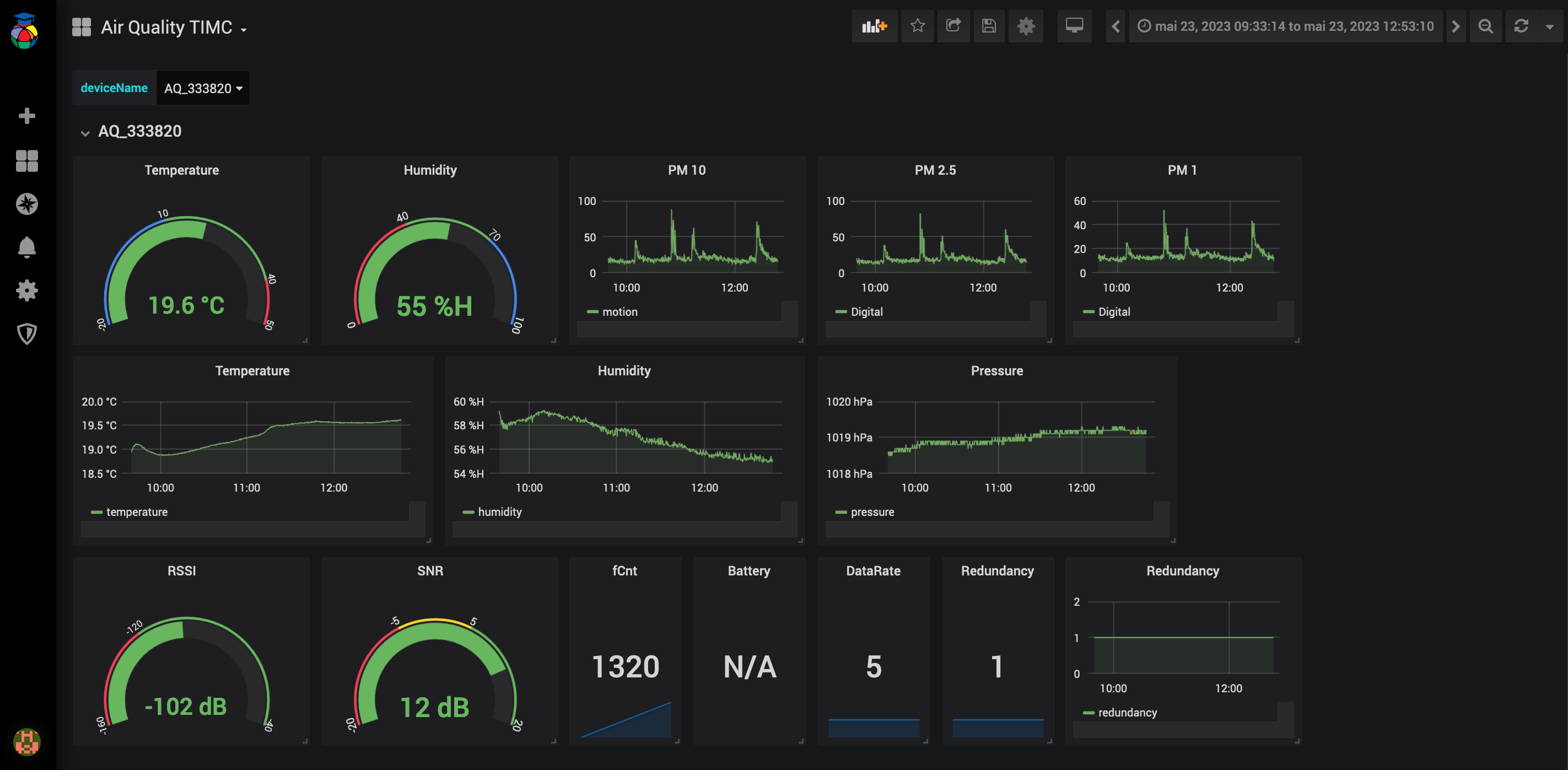
Task: Open the Configuration gear in sidebar
Action: [27, 290]
